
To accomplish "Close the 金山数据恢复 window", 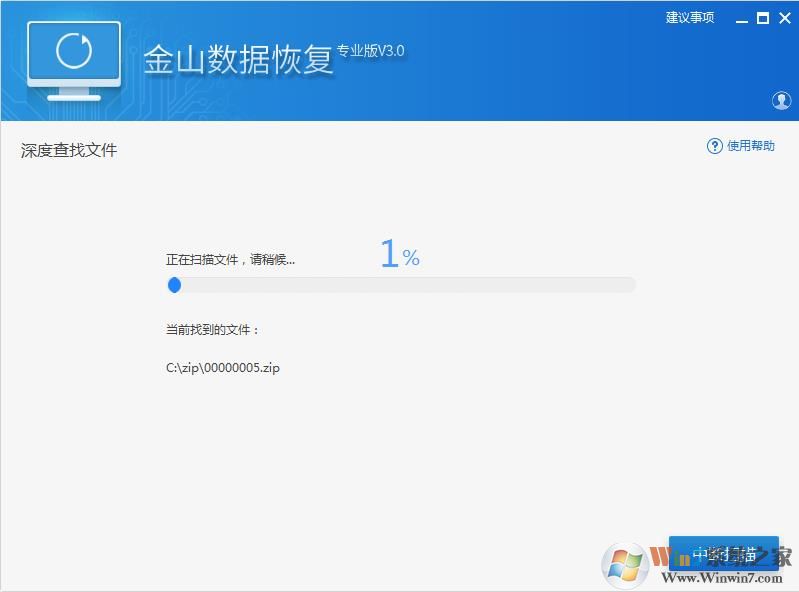I will tap(785, 18).
